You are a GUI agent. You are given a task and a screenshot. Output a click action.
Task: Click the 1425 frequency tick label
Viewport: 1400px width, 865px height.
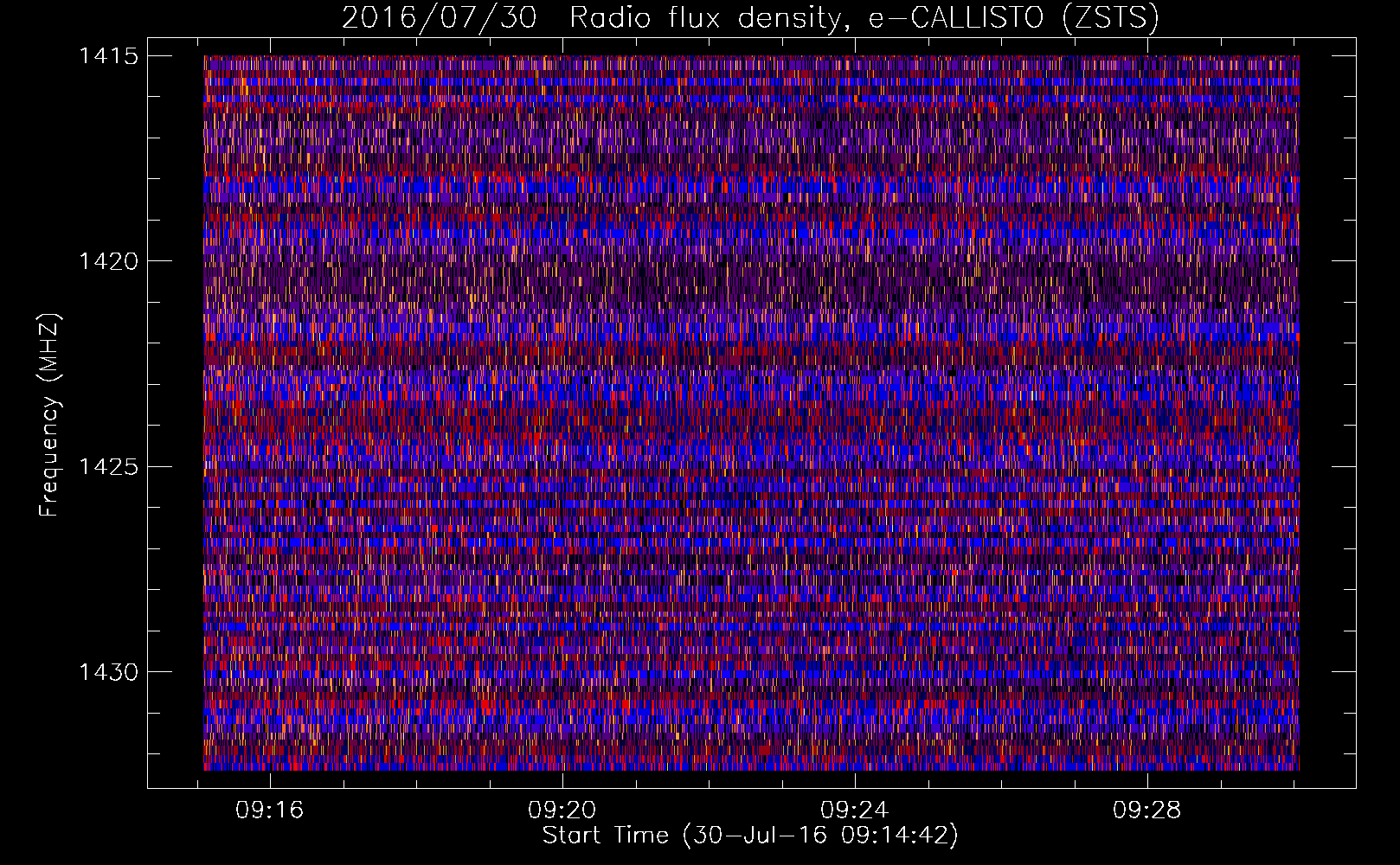coord(108,467)
